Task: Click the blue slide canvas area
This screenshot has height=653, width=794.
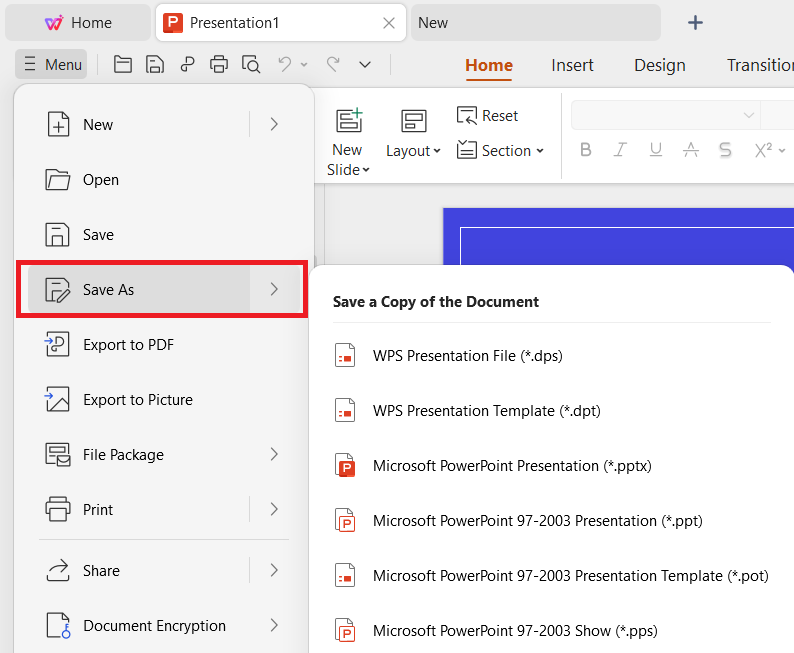Action: point(618,236)
